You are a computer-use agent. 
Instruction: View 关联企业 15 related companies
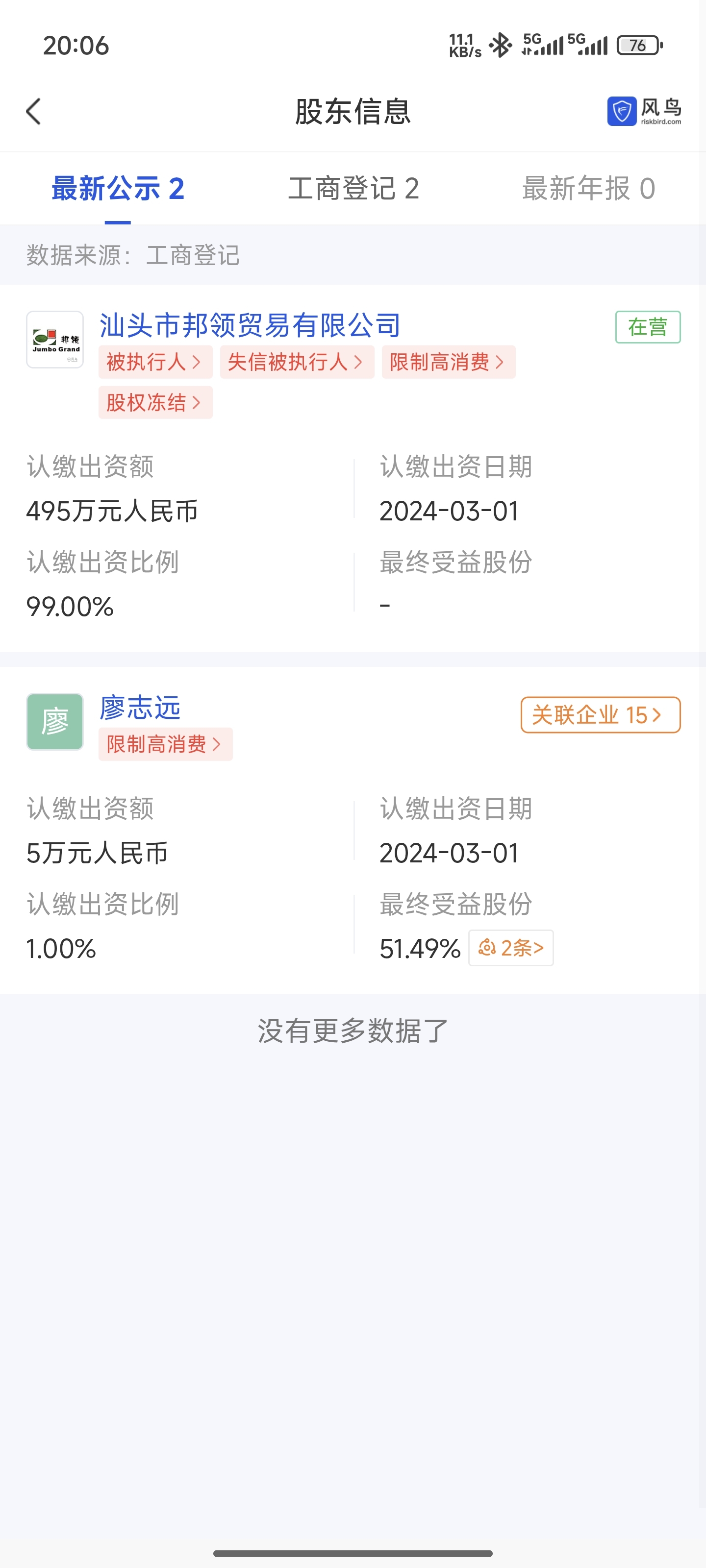tap(601, 714)
